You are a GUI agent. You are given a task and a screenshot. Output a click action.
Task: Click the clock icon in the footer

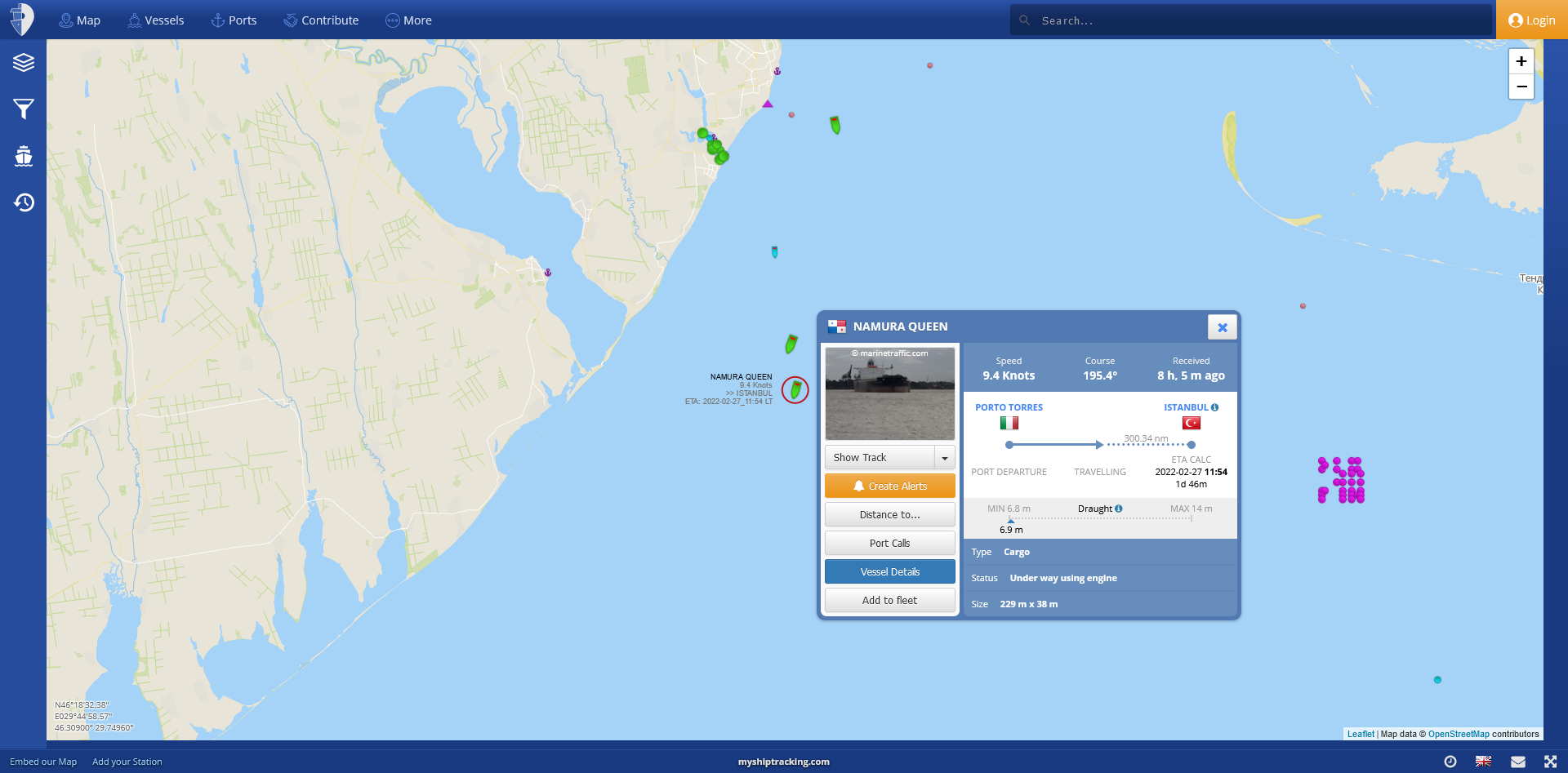1450,762
